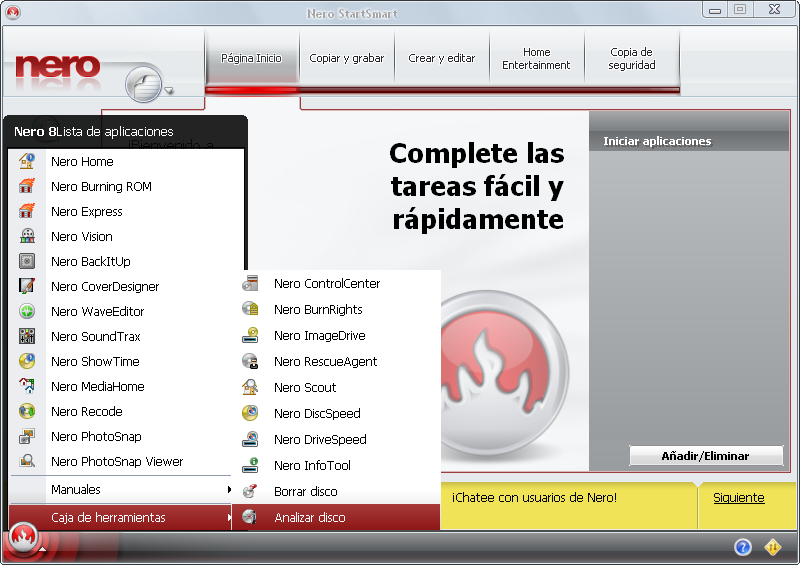Click the round document options button
This screenshot has width=800, height=565.
click(143, 84)
